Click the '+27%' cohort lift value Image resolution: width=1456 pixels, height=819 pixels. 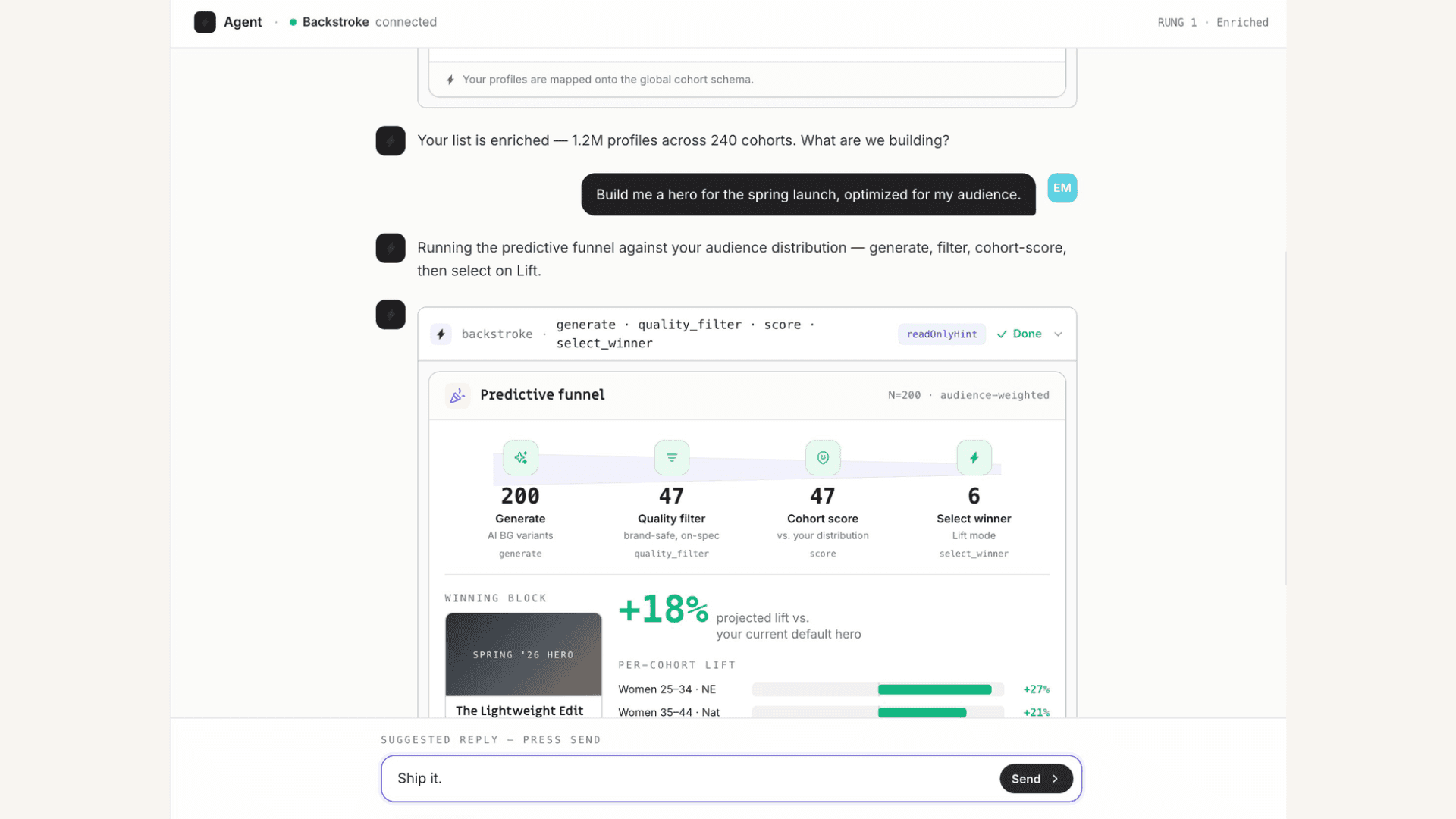(1036, 689)
